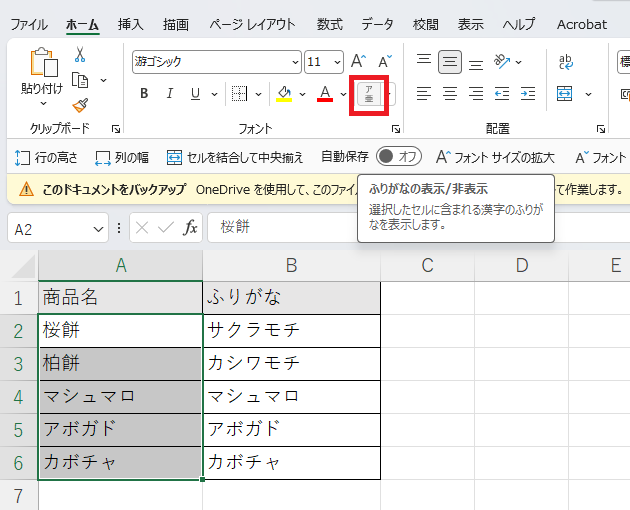Open the font name dropdown

295,62
